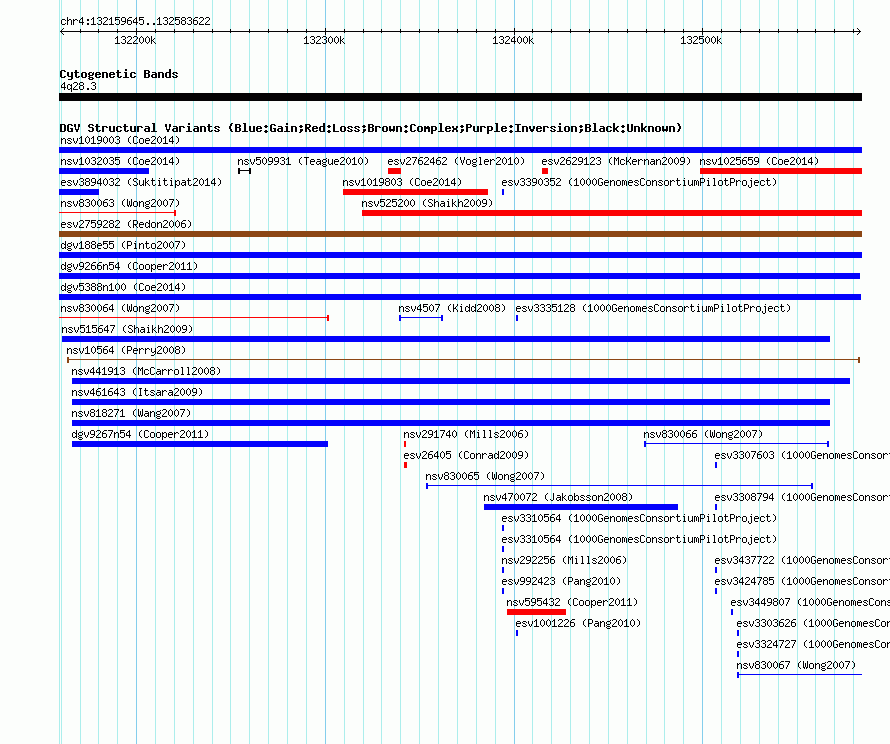
Task: Select the blue nsv1032035 gain bar
Action: [104, 171]
